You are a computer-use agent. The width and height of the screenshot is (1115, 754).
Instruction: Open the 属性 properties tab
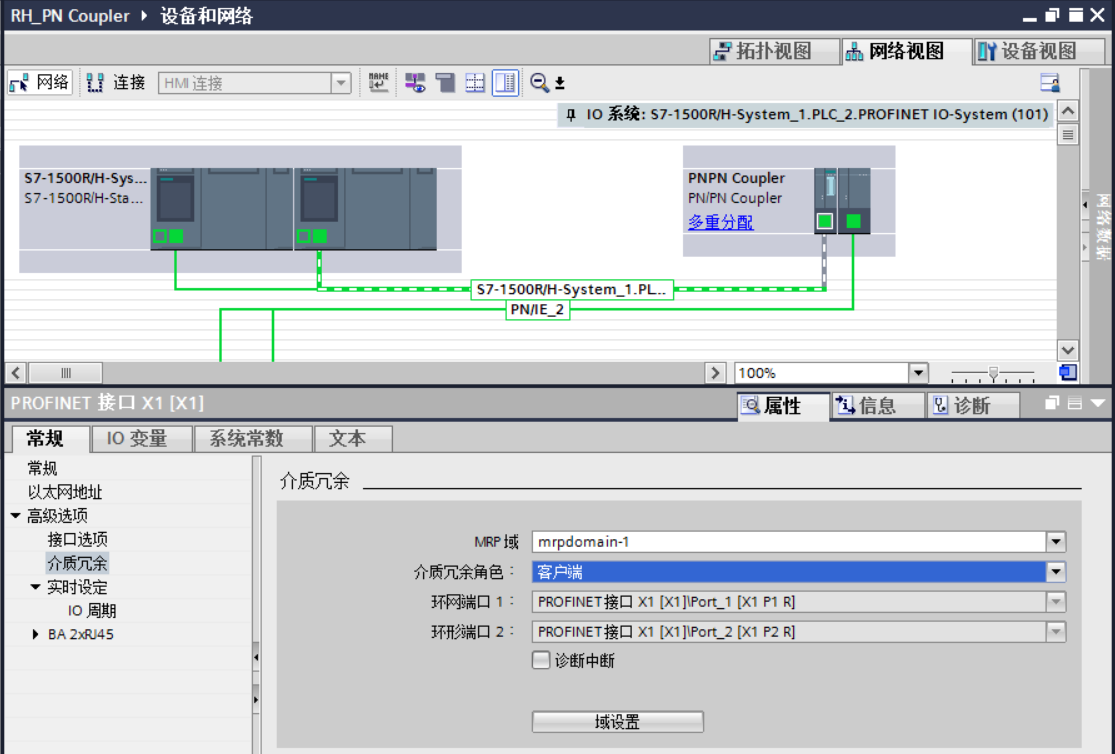coord(783,405)
